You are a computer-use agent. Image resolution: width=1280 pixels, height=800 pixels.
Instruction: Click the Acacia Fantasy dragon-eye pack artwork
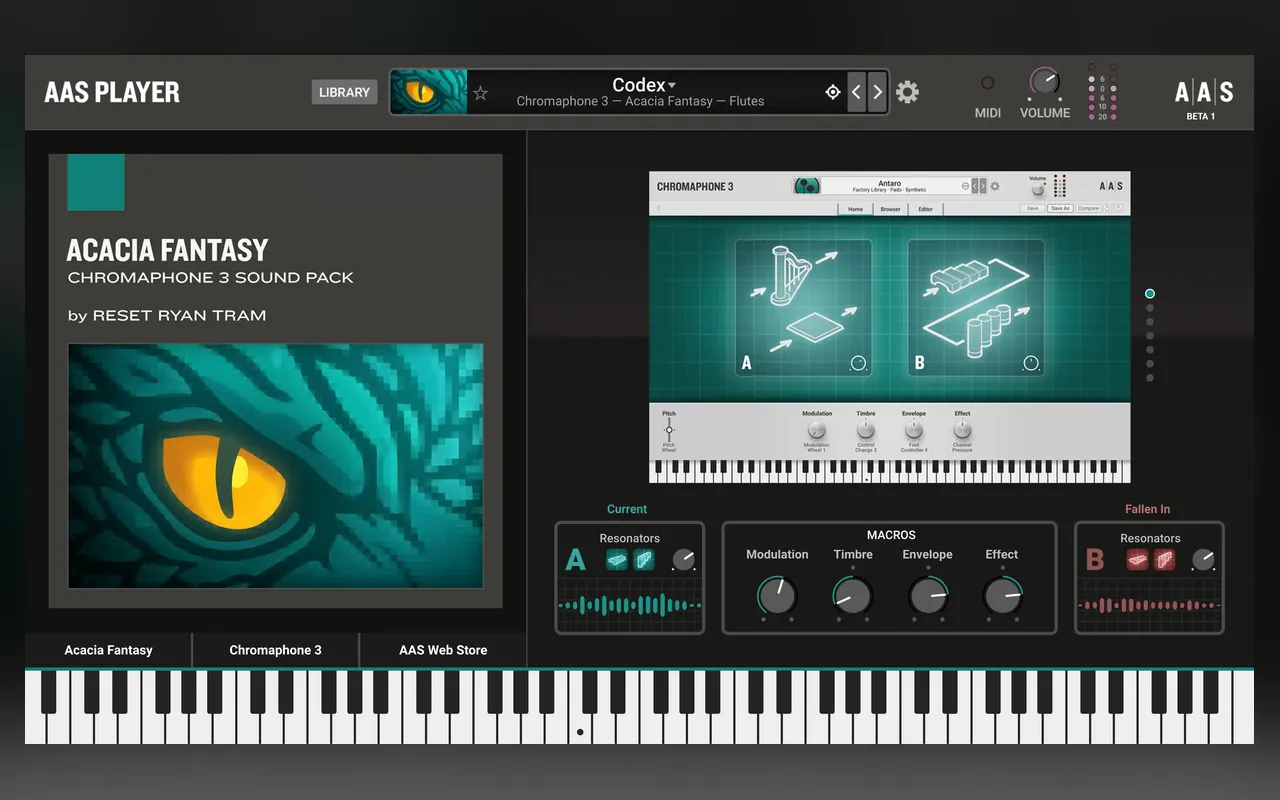click(x=276, y=466)
